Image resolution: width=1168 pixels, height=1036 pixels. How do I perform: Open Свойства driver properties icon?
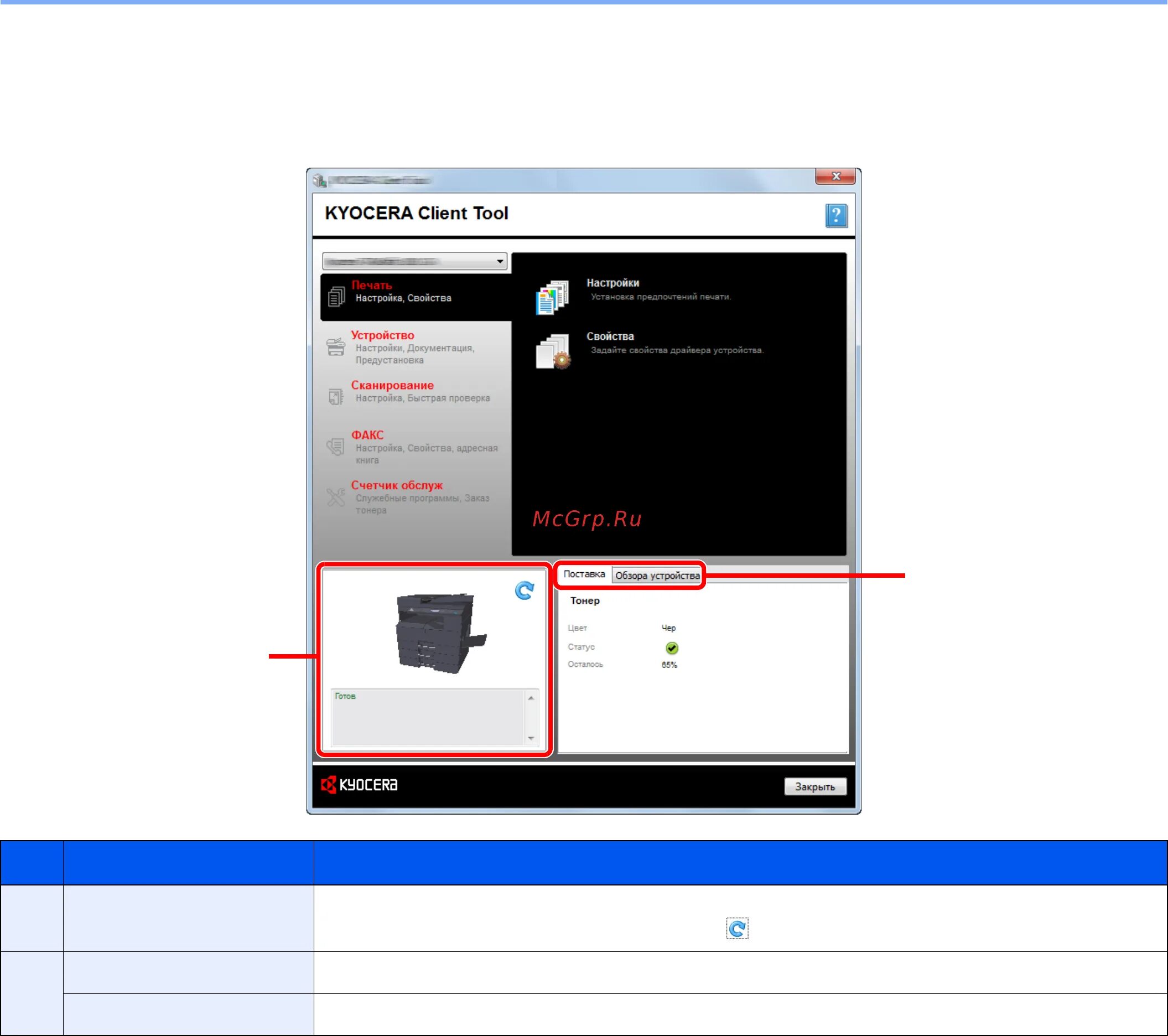pyautogui.click(x=553, y=351)
